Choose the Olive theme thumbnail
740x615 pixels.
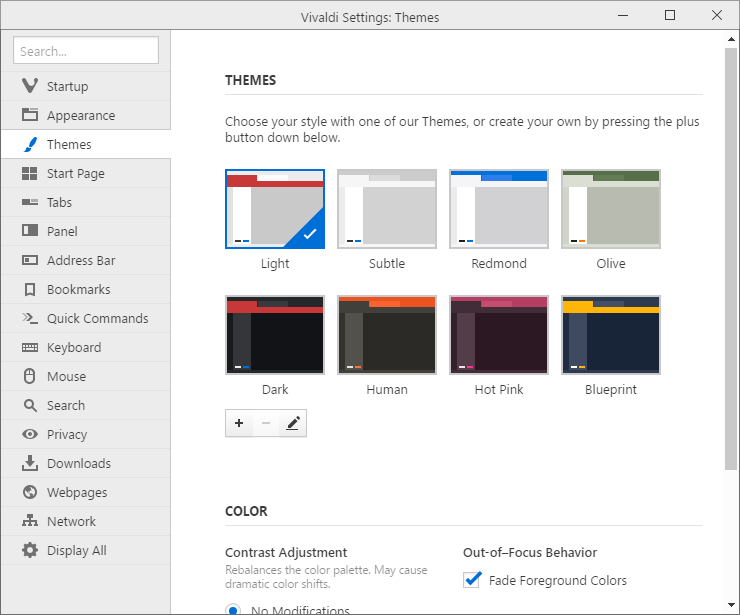click(x=611, y=209)
